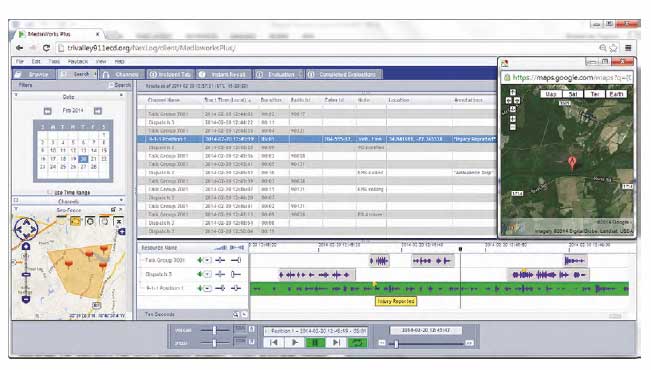The width and height of the screenshot is (651, 370).
Task: Open the Search tab dropdown arrow
Action: click(x=95, y=74)
